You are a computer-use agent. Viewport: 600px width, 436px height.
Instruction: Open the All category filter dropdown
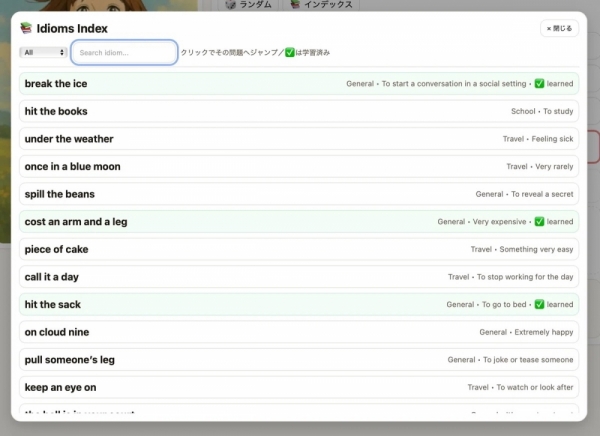[43, 52]
